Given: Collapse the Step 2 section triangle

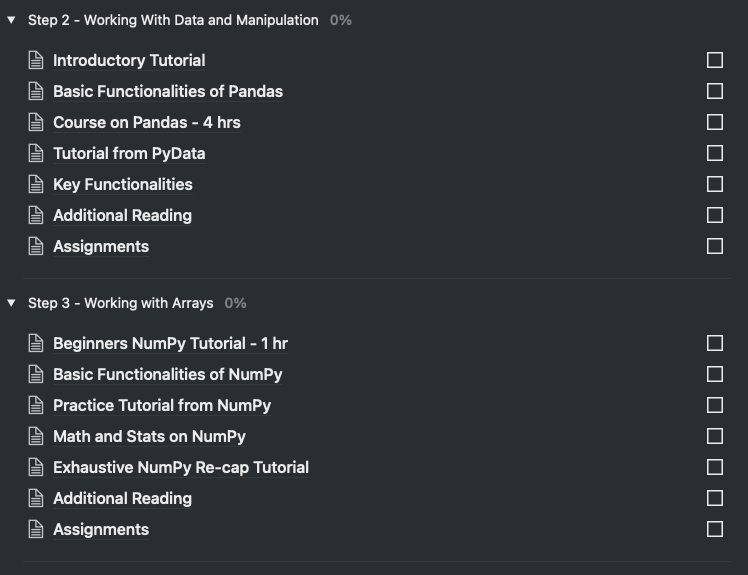Looking at the screenshot, I should (x=11, y=20).
